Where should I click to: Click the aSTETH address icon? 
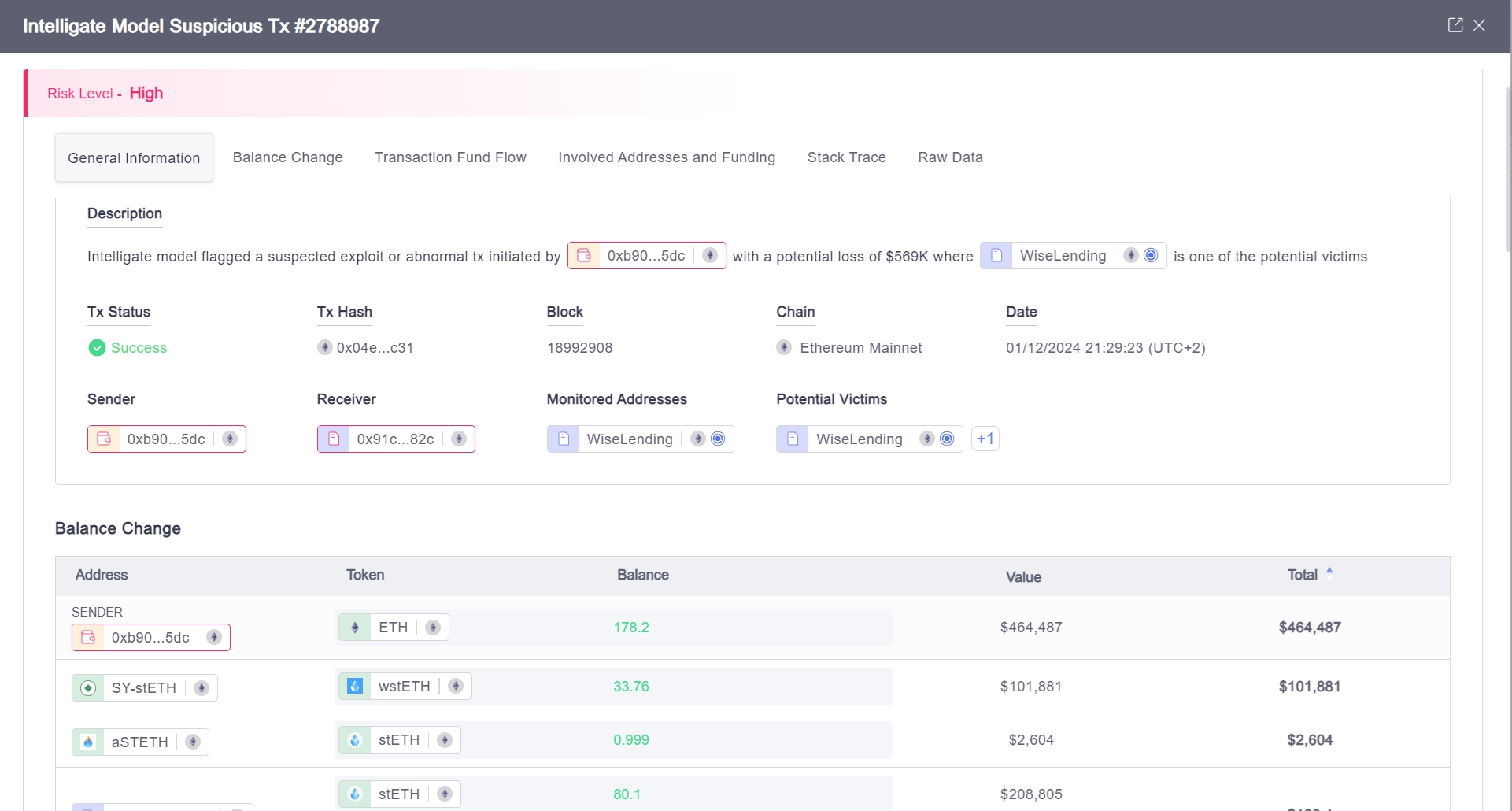88,742
